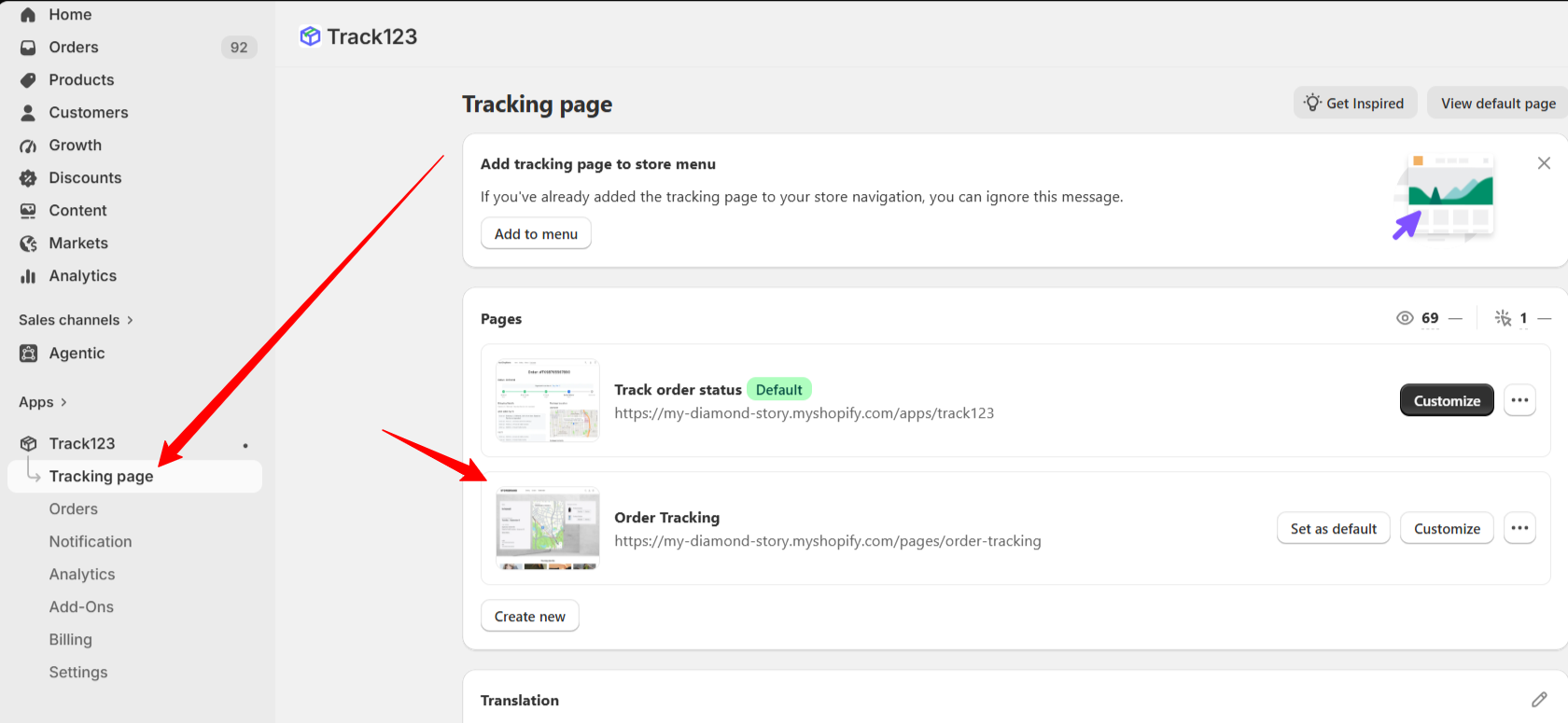Set Order Tracking page as default
The height and width of the screenshot is (723, 1568).
coord(1334,528)
